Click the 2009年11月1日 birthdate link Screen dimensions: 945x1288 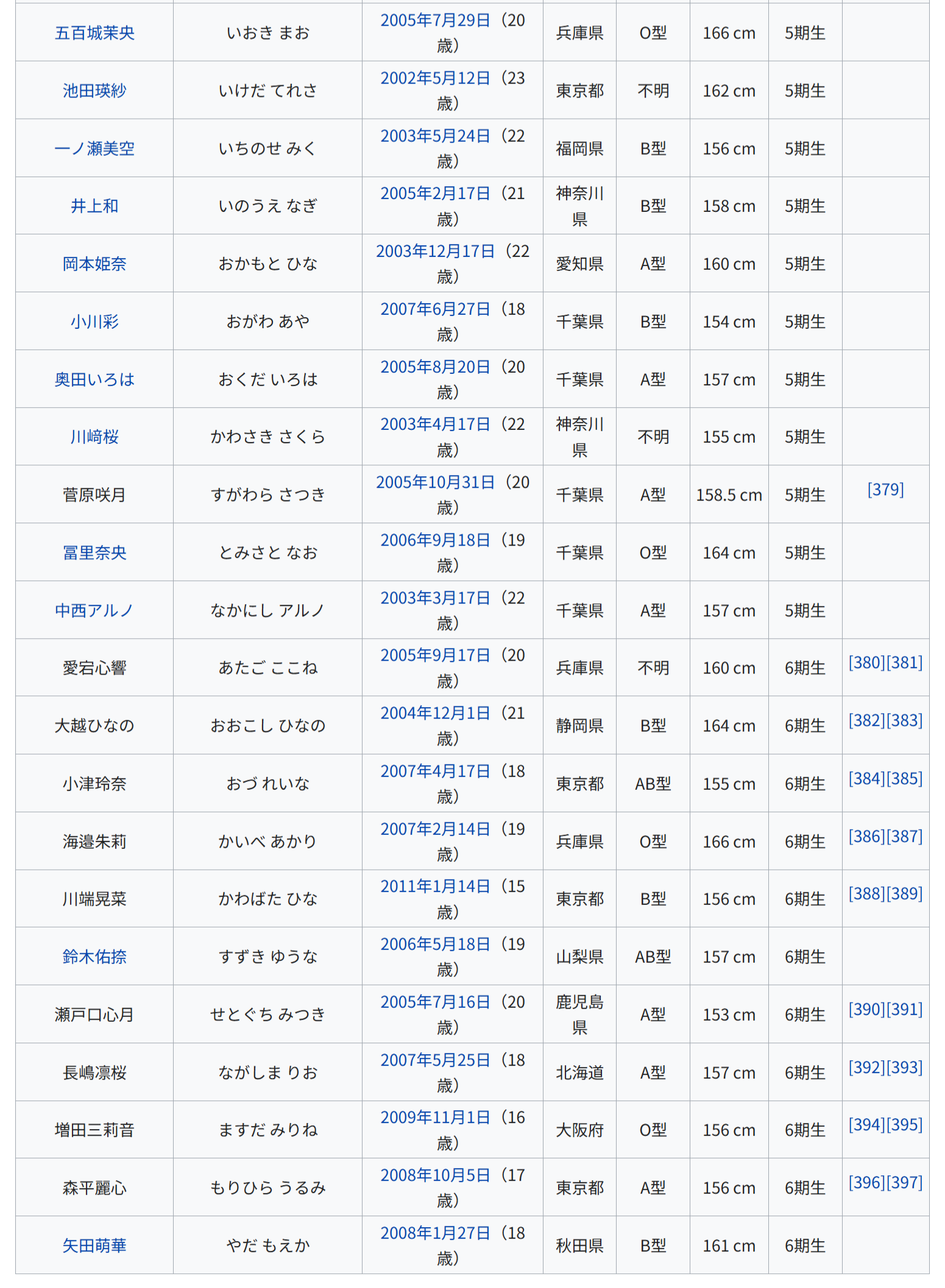(x=435, y=1118)
